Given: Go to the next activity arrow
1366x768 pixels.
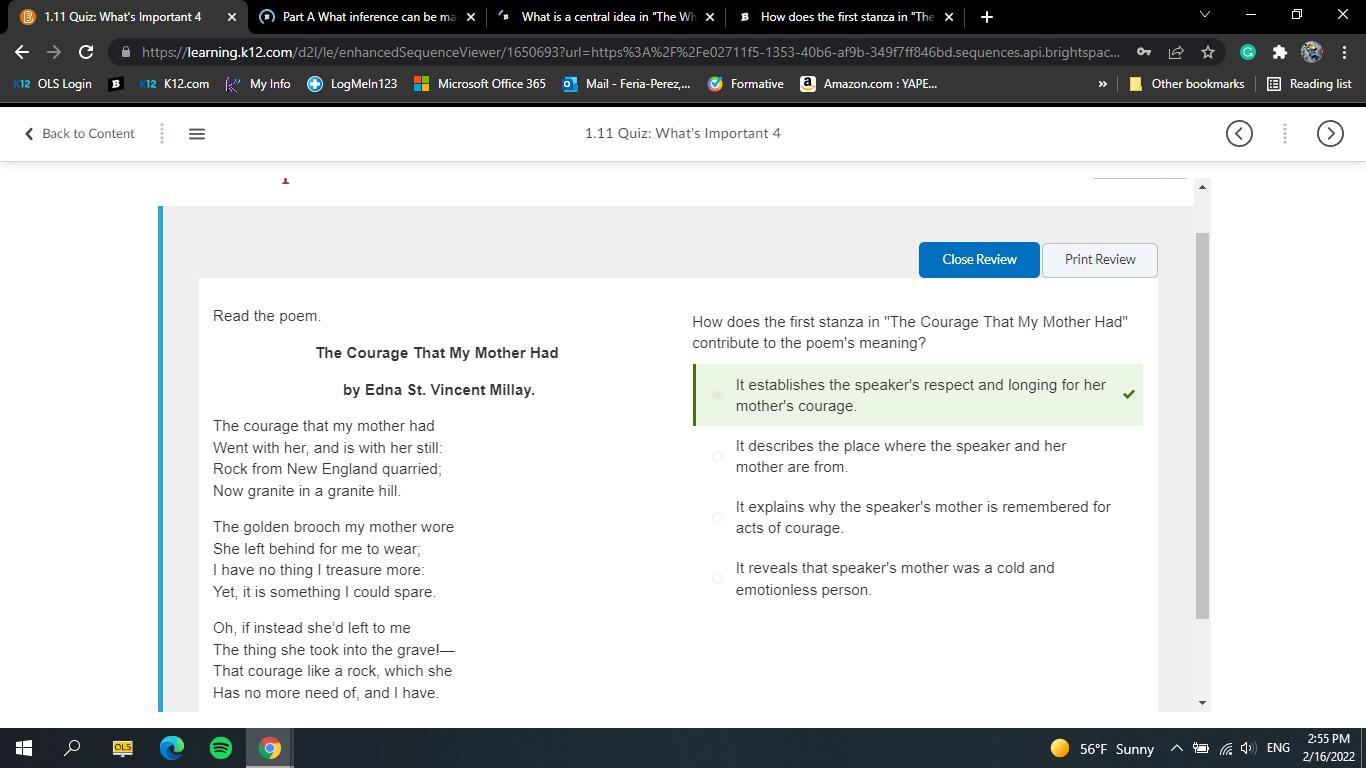Looking at the screenshot, I should pyautogui.click(x=1329, y=133).
